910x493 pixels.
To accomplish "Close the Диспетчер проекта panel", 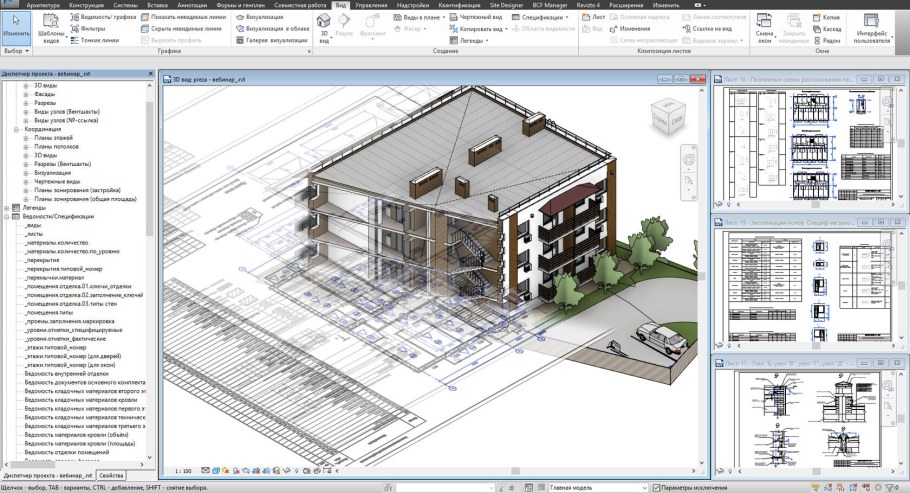I will pyautogui.click(x=150, y=74).
